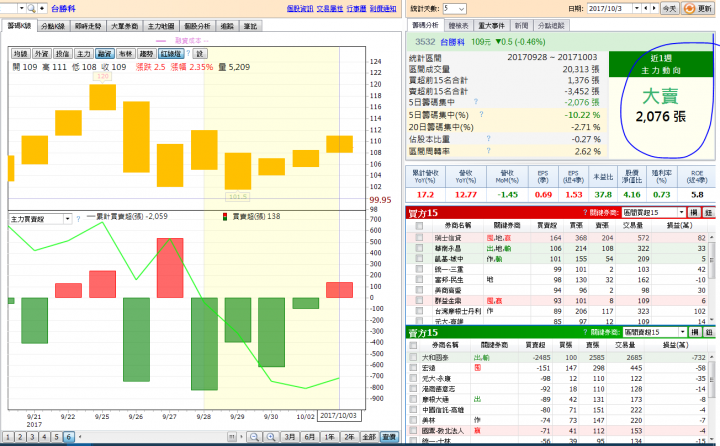
Task: Check the select-all checkbox in the 賣方15 table header
Action: pyautogui.click(x=413, y=345)
